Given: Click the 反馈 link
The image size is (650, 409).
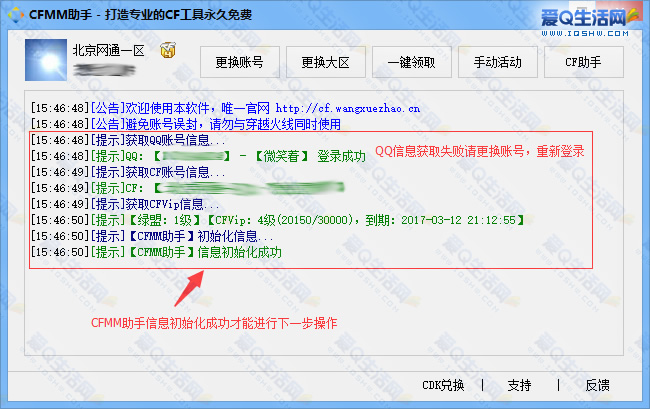Looking at the screenshot, I should (x=597, y=385).
